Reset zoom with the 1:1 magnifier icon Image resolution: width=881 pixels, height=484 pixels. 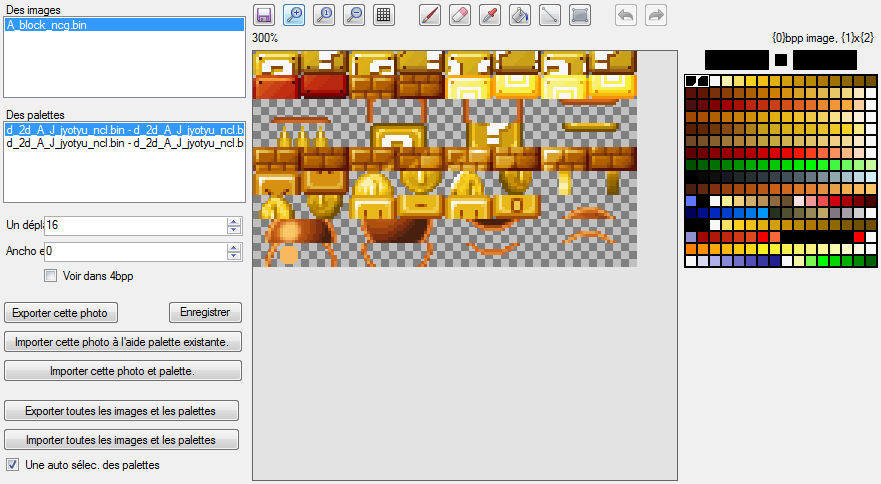click(324, 15)
